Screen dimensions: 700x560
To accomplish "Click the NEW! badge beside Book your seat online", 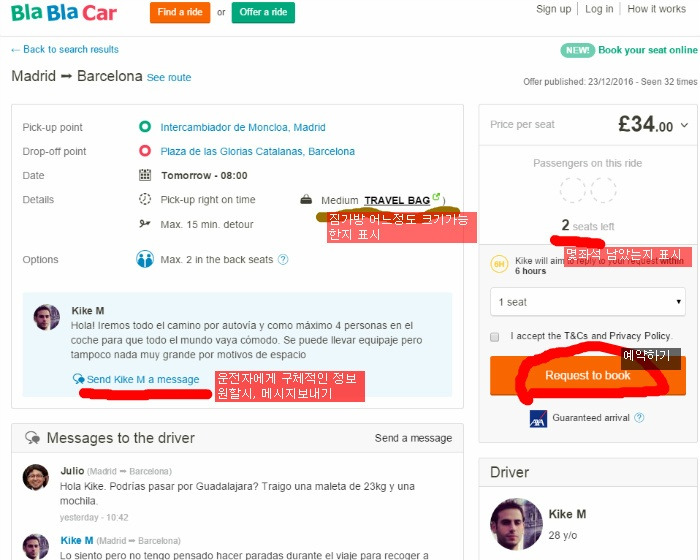I will pyautogui.click(x=578, y=50).
